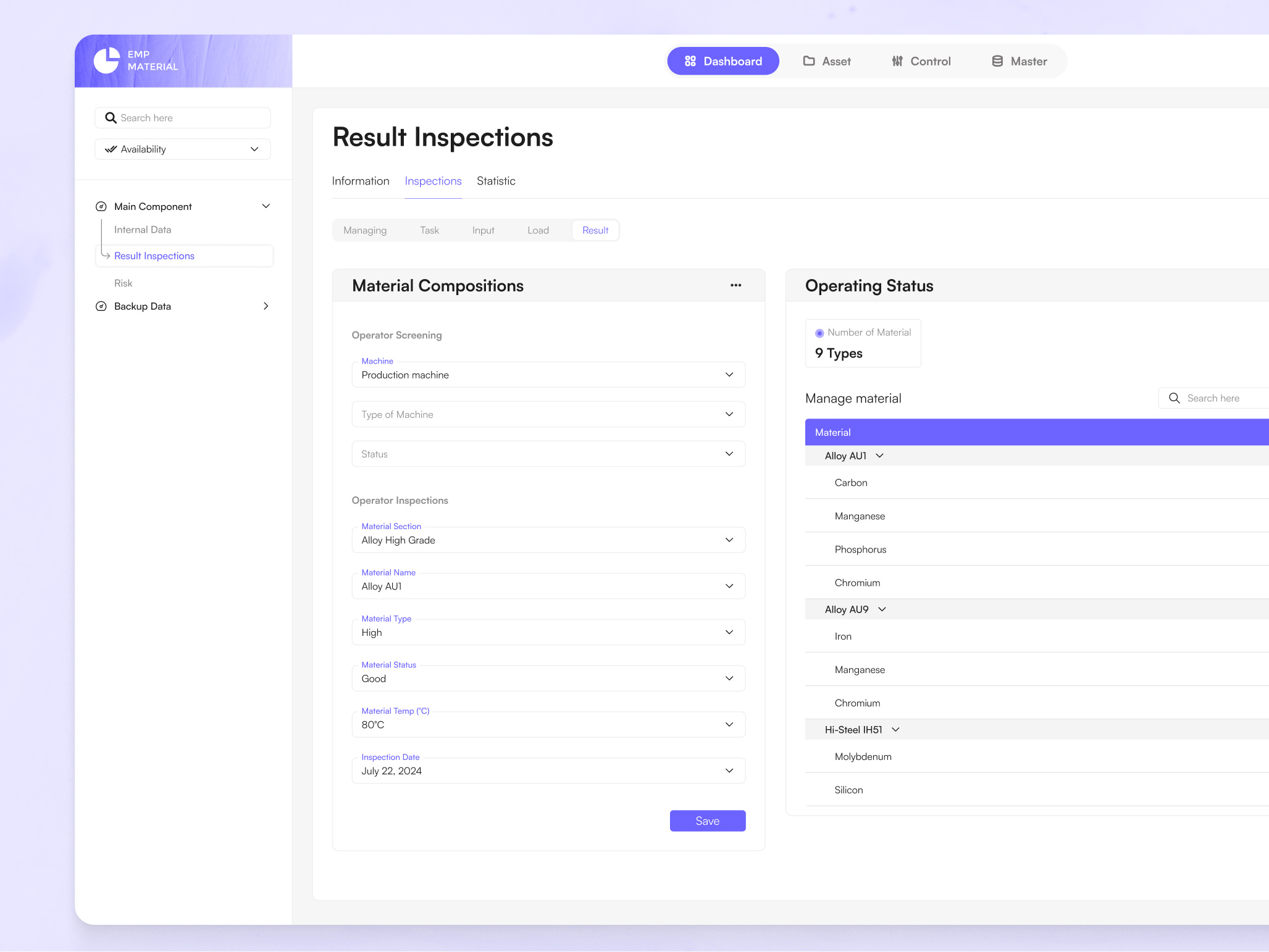Click the Master database icon
Image resolution: width=1269 pixels, height=952 pixels.
point(997,61)
